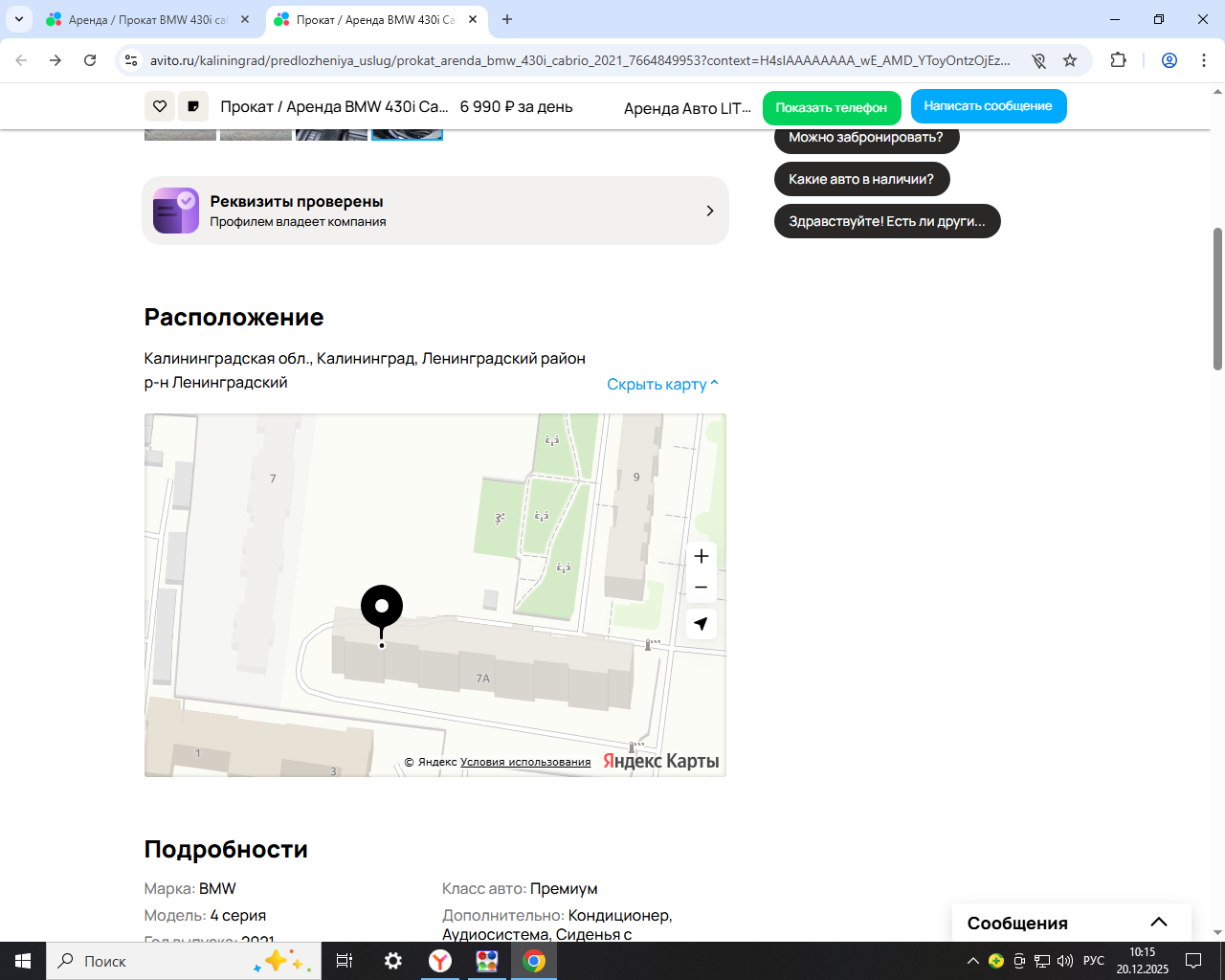Open the Яндекс Карты logo link
The height and width of the screenshot is (980, 1225).
click(x=660, y=761)
